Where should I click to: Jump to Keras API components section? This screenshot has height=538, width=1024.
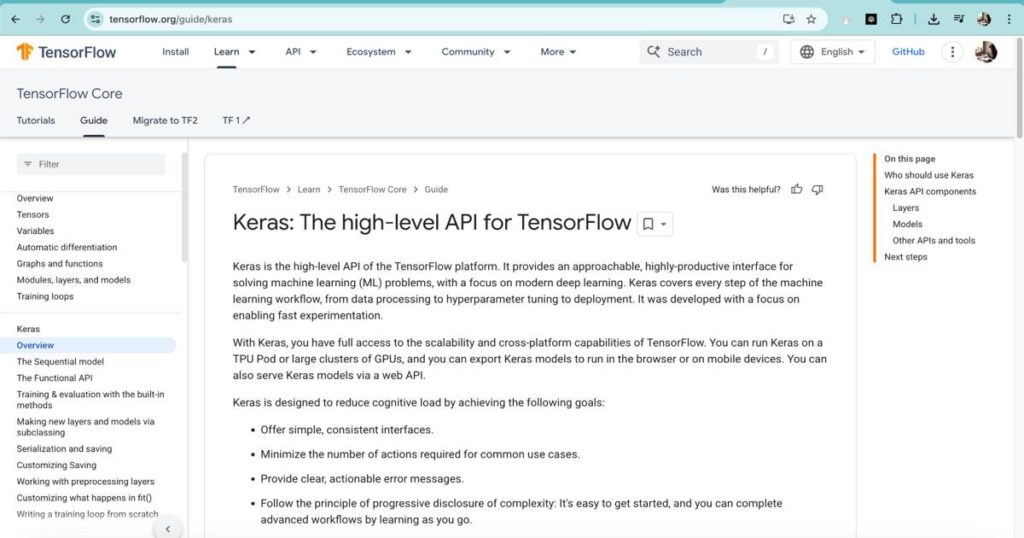point(930,191)
